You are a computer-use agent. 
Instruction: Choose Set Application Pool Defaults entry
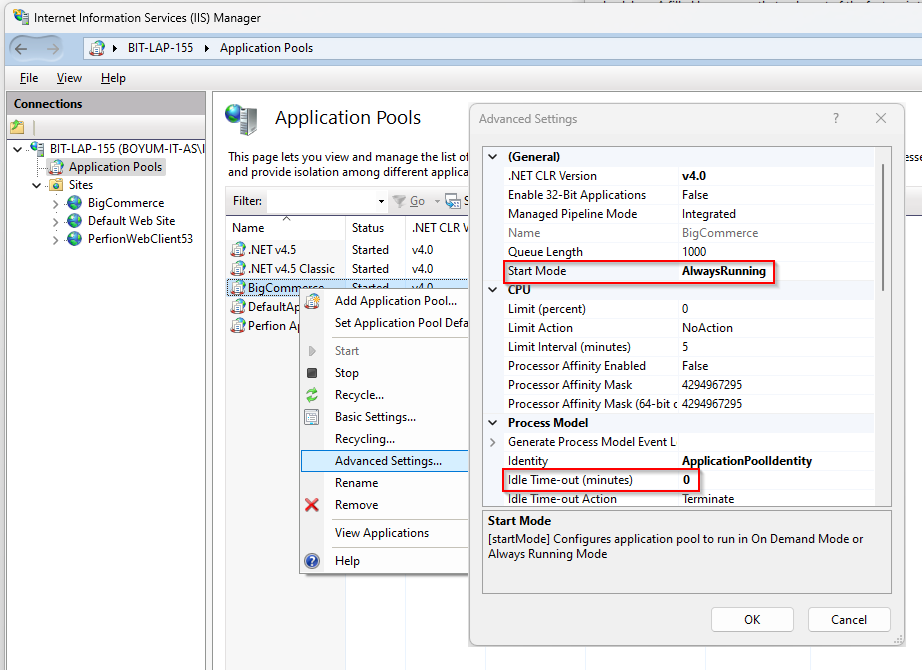[x=401, y=323]
